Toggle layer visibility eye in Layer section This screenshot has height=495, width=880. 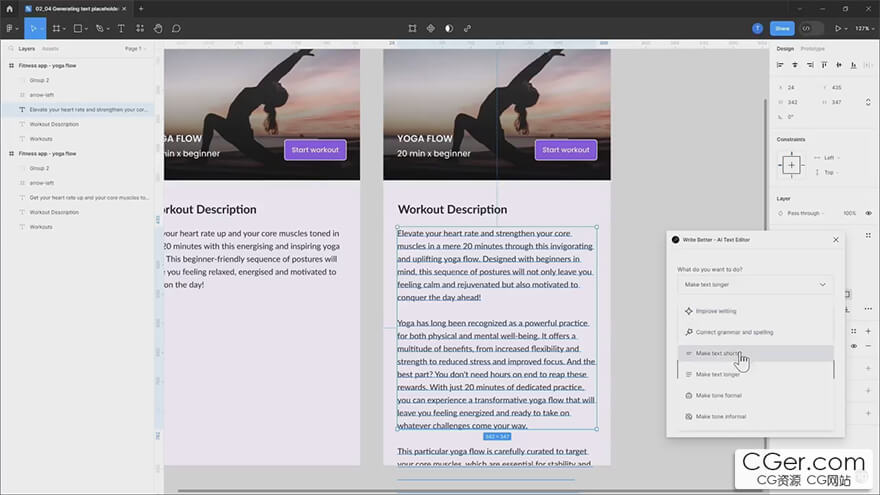tap(868, 213)
